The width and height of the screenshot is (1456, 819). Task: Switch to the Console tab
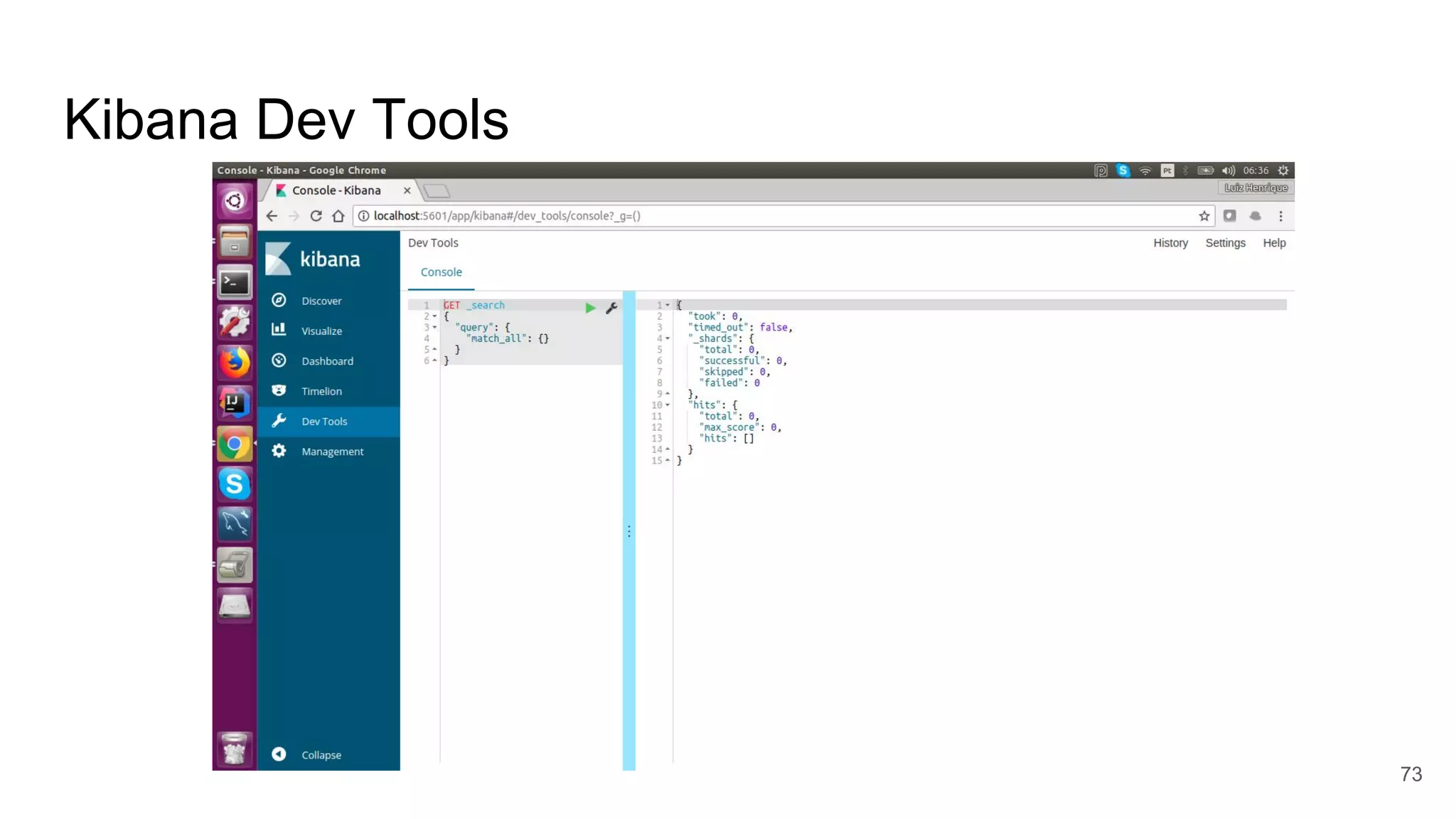[441, 272]
